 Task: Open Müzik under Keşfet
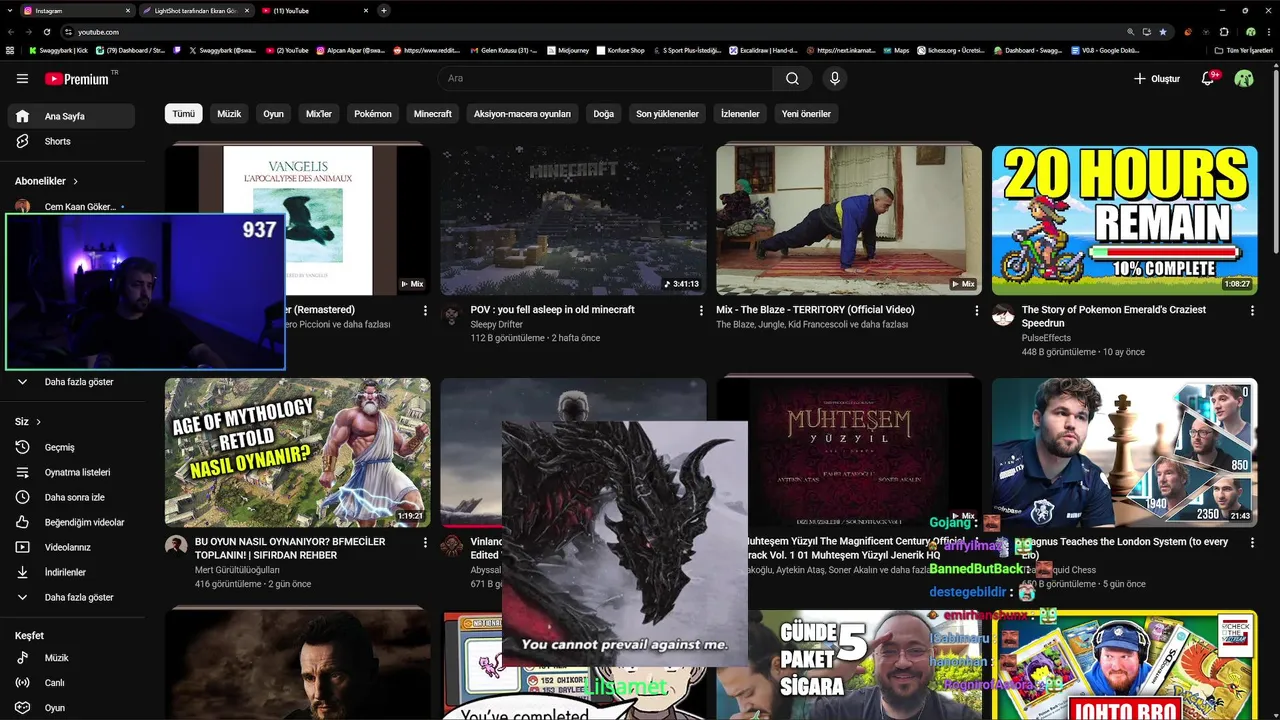[71, 658]
